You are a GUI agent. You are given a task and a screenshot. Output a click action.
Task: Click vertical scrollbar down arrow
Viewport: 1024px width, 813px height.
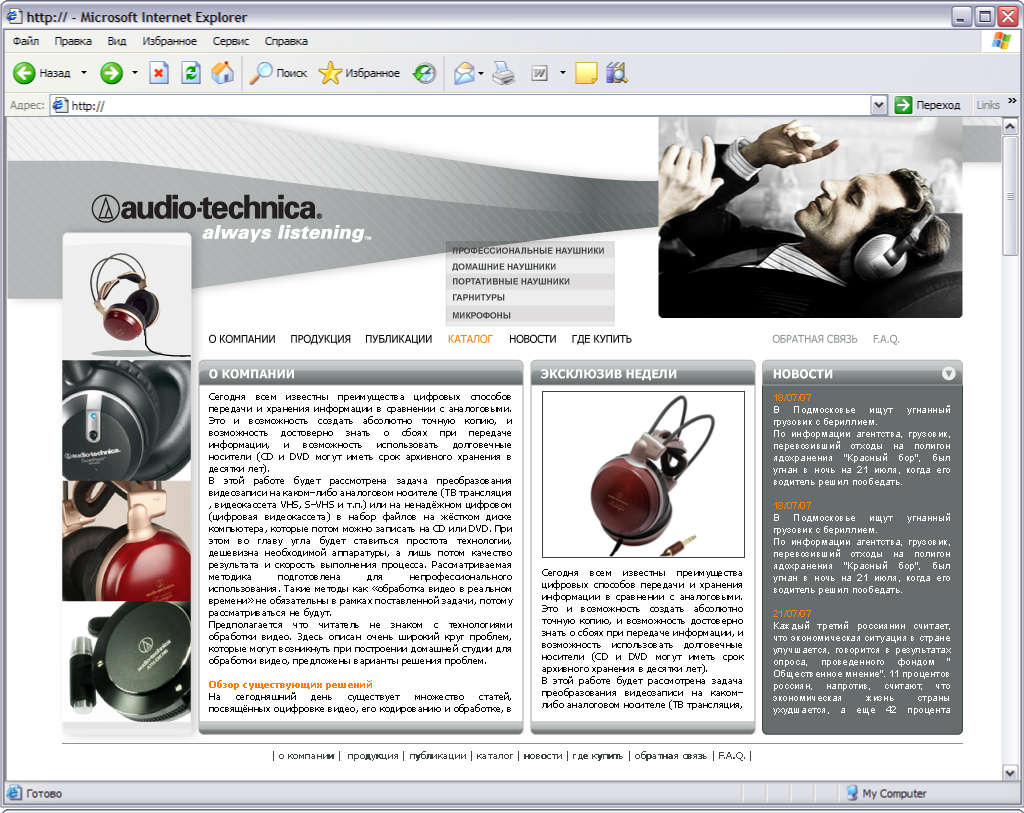[x=1010, y=773]
